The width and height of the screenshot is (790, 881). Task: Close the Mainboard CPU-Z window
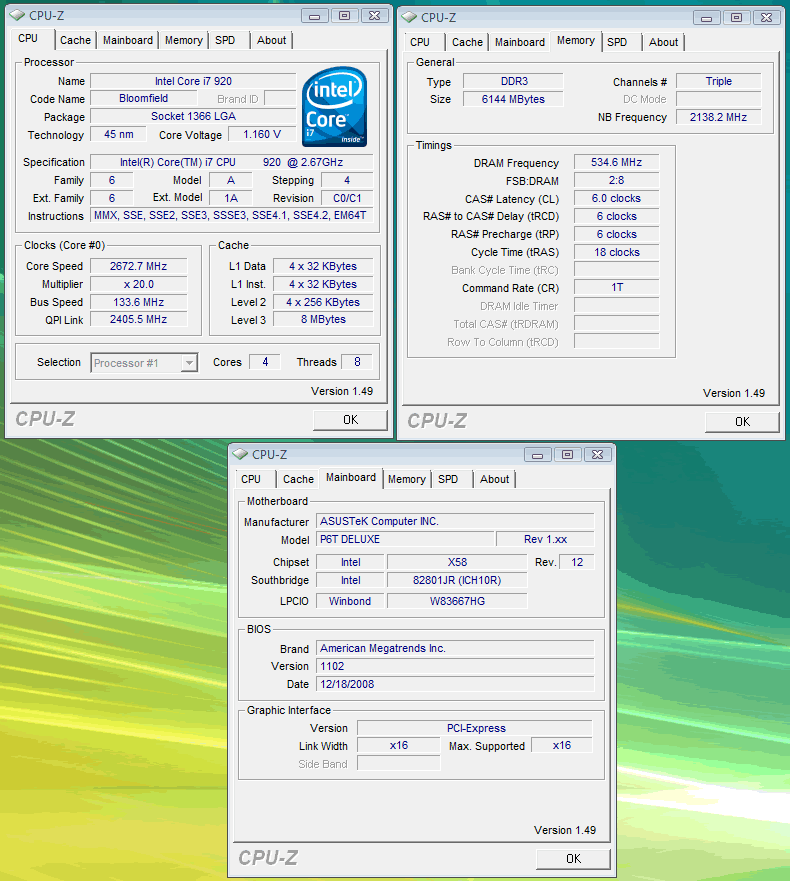click(x=597, y=454)
